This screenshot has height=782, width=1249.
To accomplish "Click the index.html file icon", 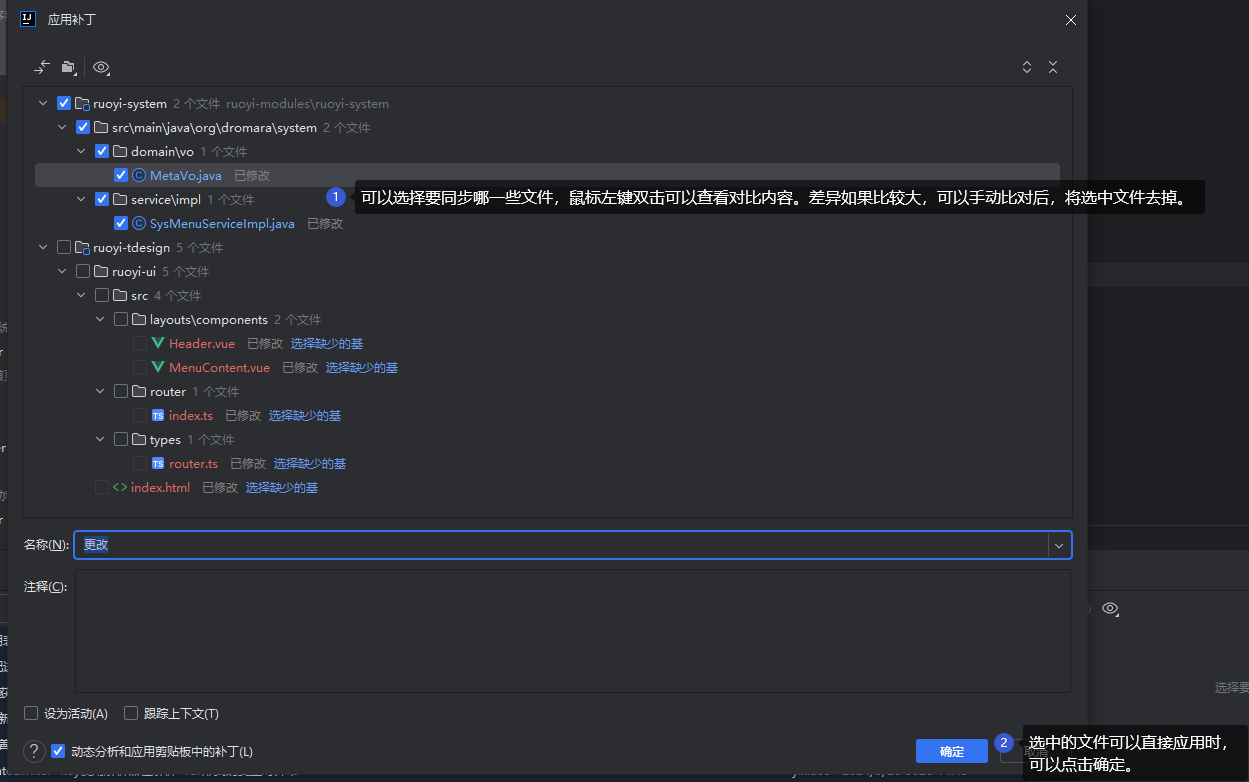I will 120,487.
